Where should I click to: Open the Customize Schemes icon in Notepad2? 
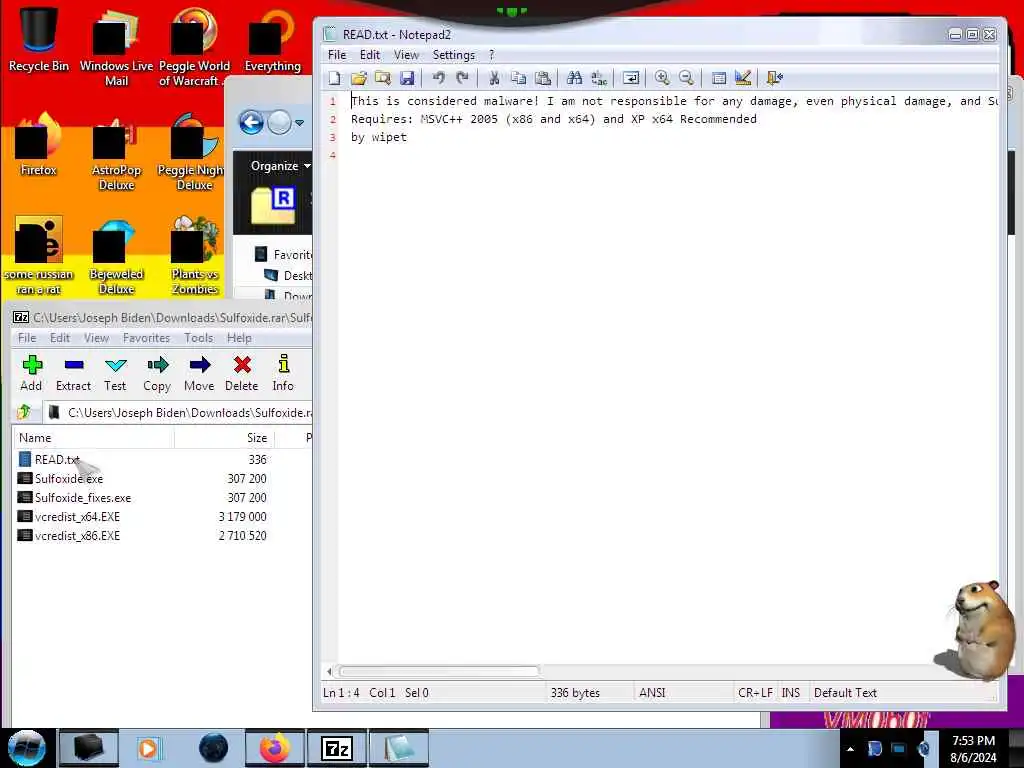tap(743, 78)
